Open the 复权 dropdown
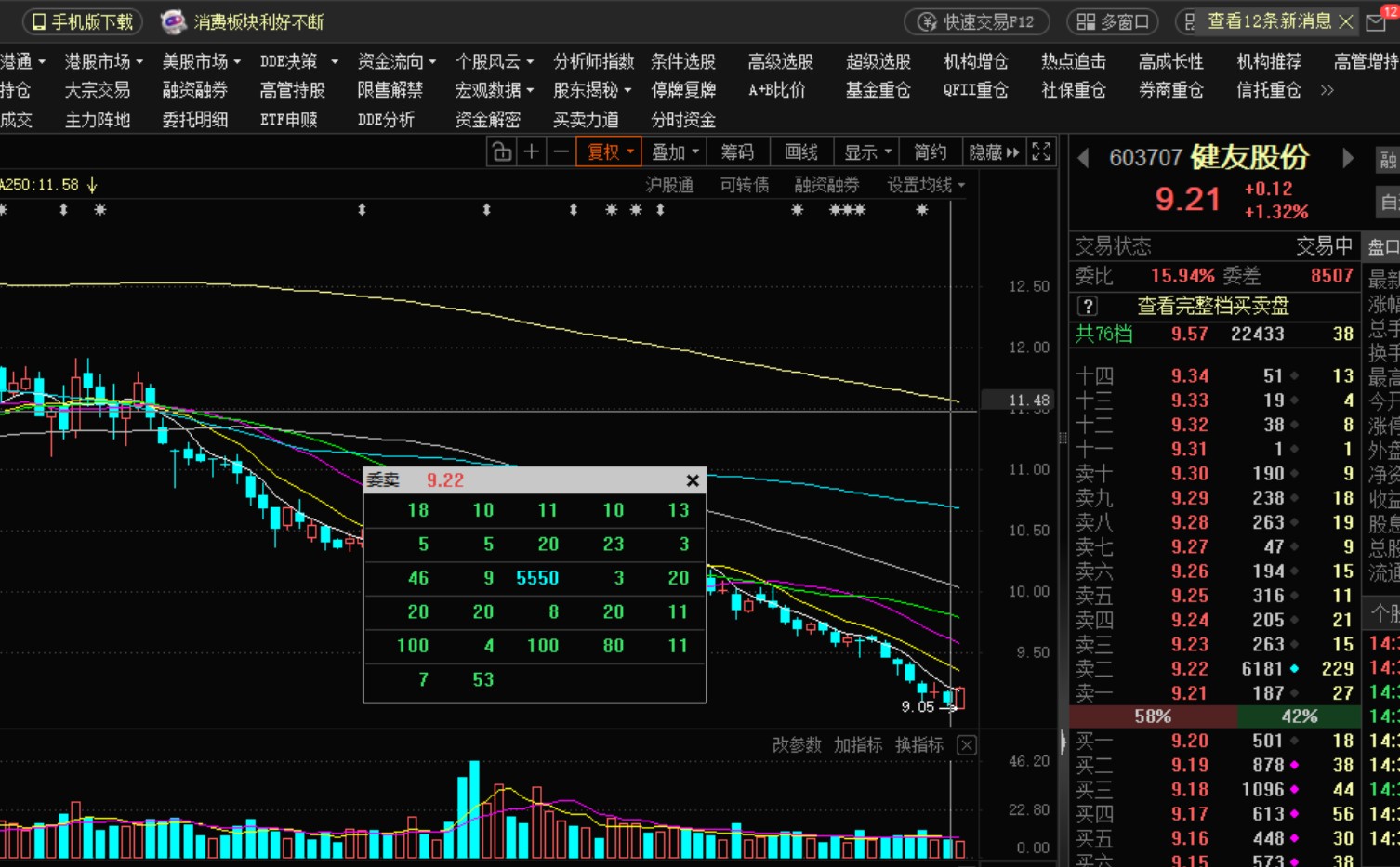The height and width of the screenshot is (867, 1400). 608,151
